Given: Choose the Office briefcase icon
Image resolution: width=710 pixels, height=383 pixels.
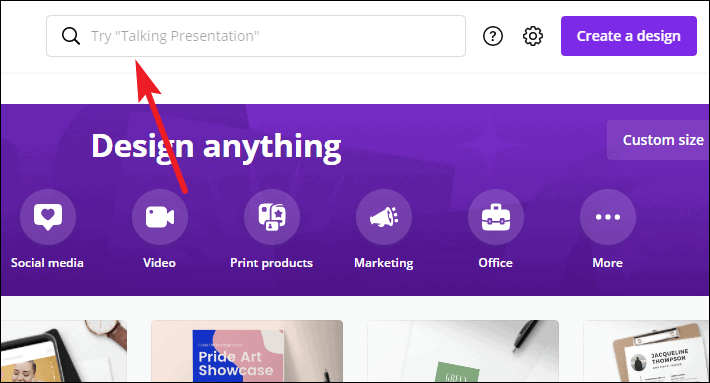Looking at the screenshot, I should click(496, 217).
